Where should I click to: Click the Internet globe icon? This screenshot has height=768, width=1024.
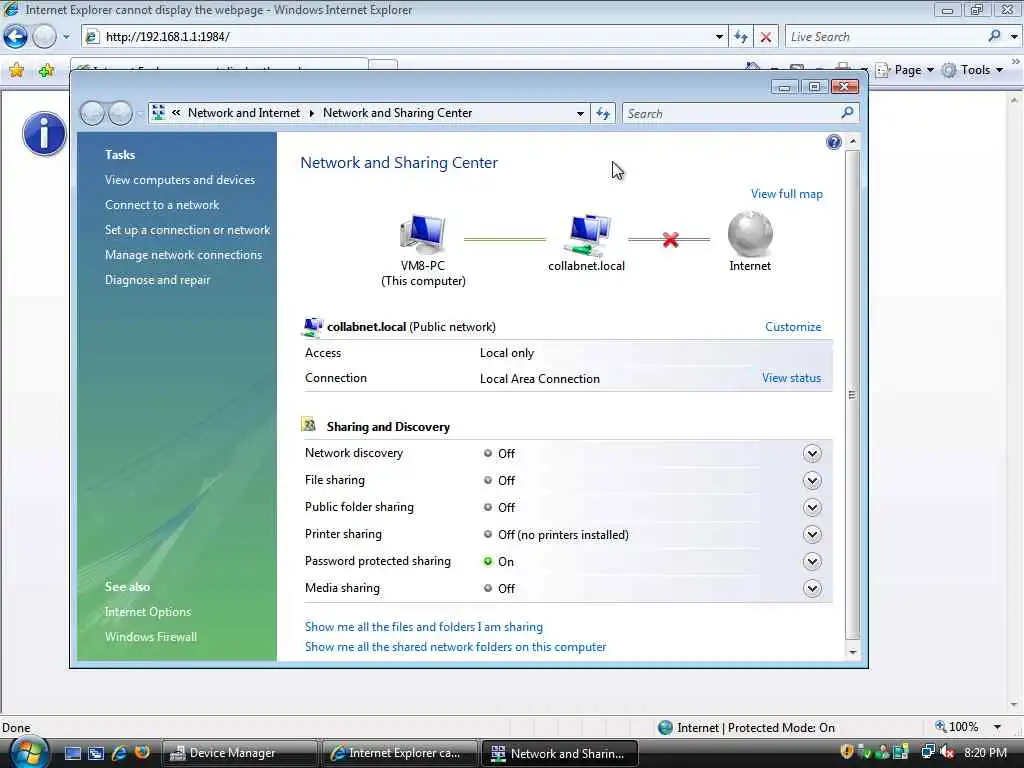click(750, 234)
